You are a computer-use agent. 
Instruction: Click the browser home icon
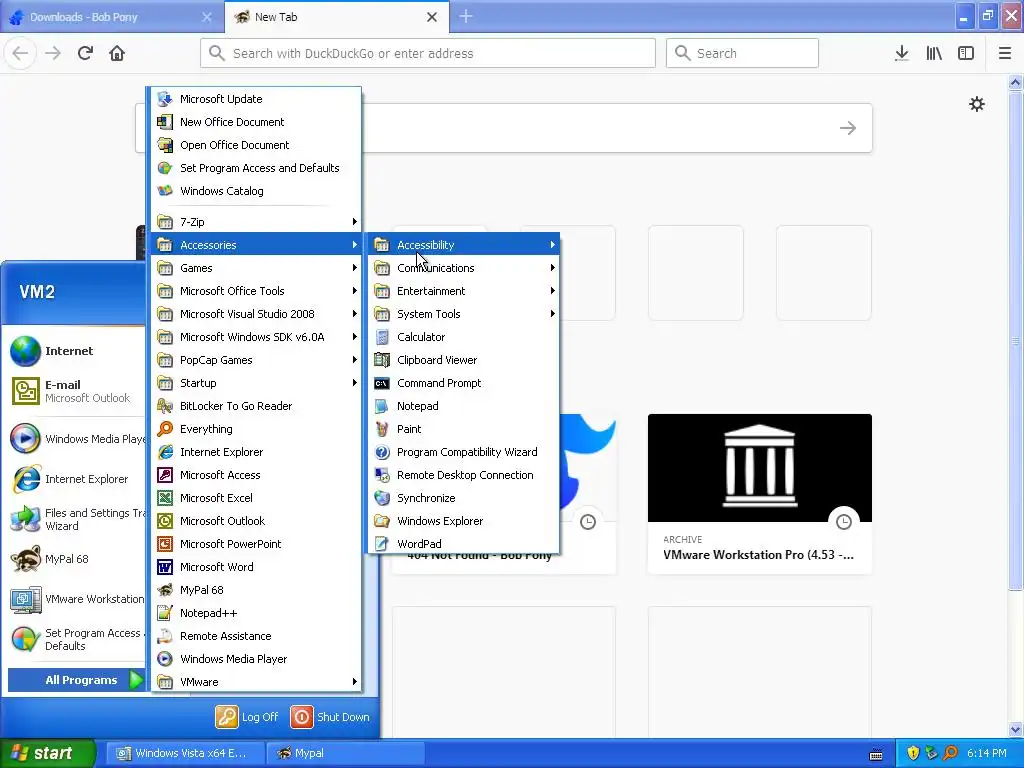coord(117,53)
